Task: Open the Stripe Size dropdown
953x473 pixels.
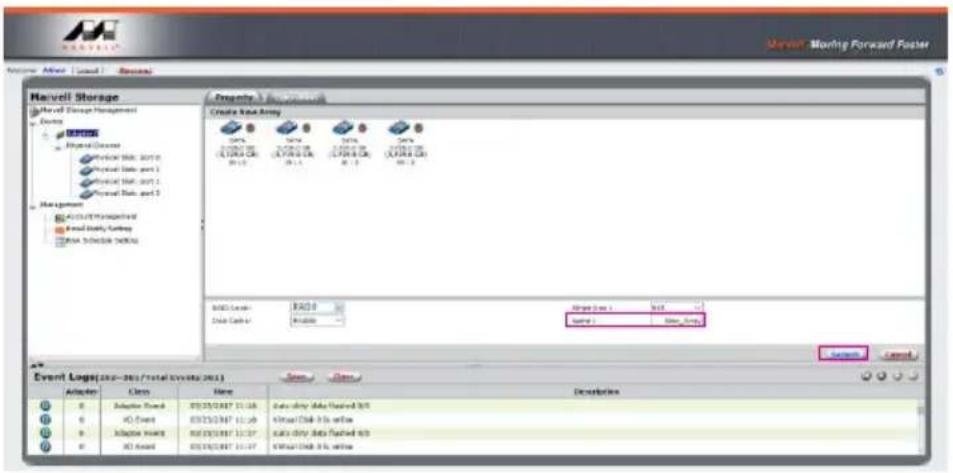Action: [x=676, y=308]
